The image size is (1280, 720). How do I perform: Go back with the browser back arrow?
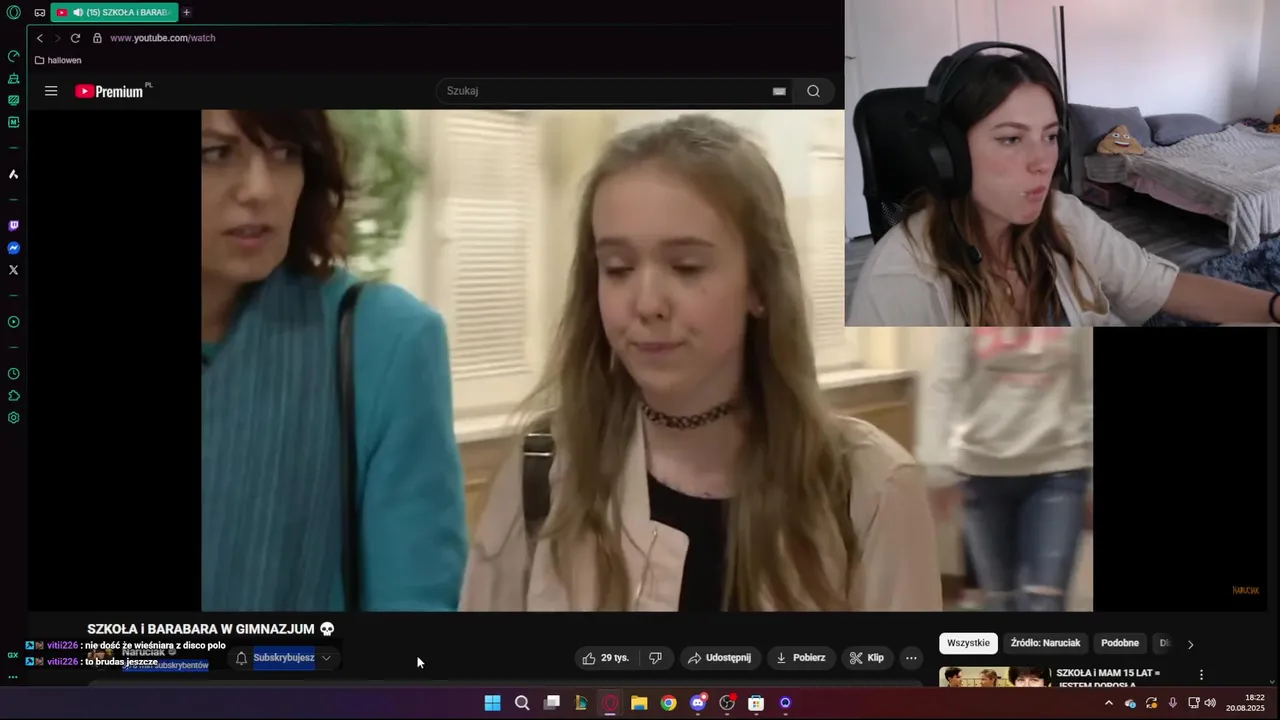coord(40,38)
